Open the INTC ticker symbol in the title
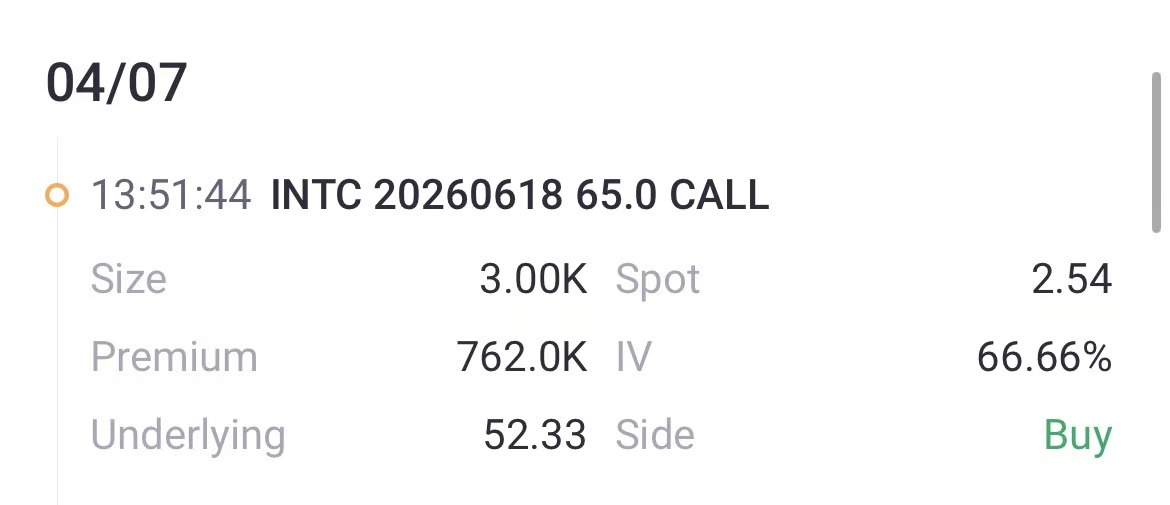Image resolution: width=1170 pixels, height=505 pixels. [316, 196]
